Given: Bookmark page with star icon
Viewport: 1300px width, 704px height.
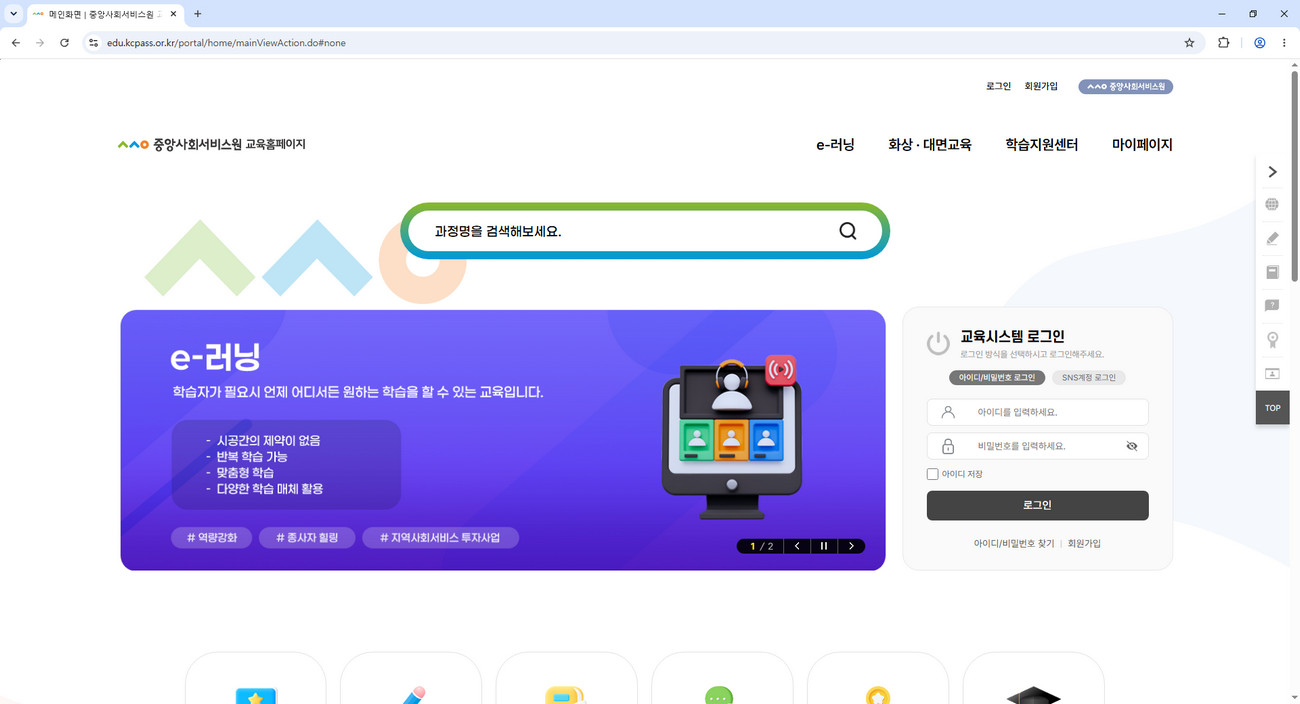Looking at the screenshot, I should (1189, 43).
